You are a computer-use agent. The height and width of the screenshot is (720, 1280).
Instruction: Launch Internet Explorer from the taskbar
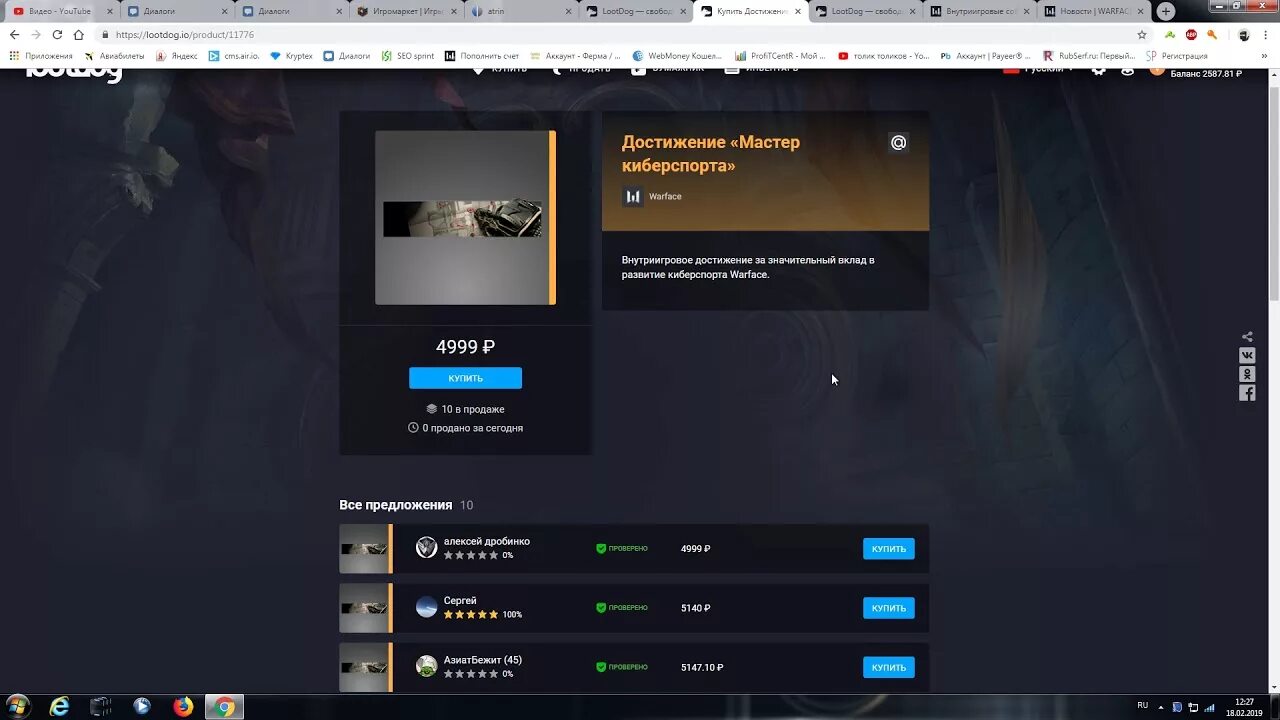coord(60,706)
